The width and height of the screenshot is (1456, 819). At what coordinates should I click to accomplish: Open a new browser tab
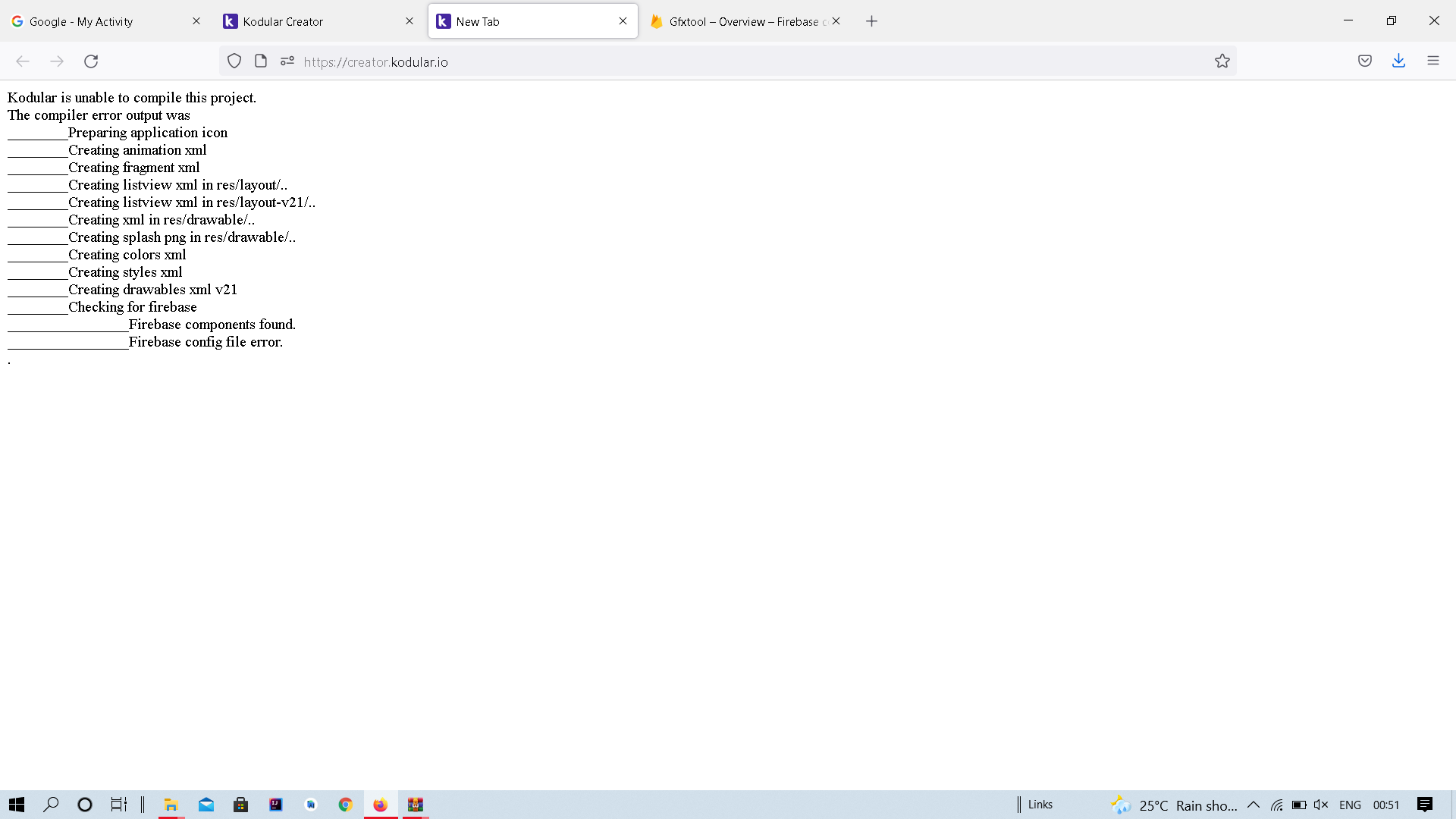pos(872,21)
